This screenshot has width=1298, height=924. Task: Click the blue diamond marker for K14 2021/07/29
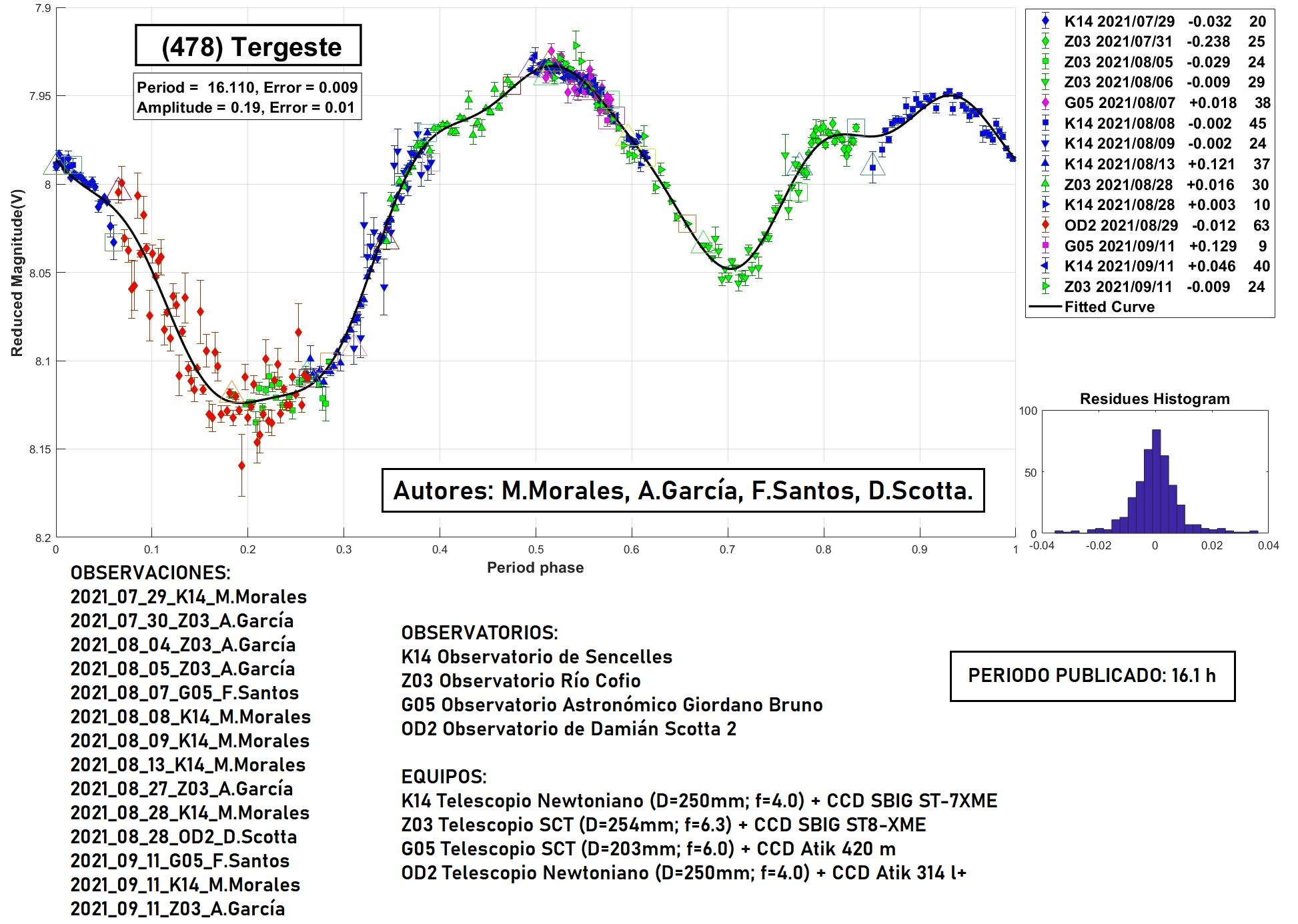pos(1045,21)
